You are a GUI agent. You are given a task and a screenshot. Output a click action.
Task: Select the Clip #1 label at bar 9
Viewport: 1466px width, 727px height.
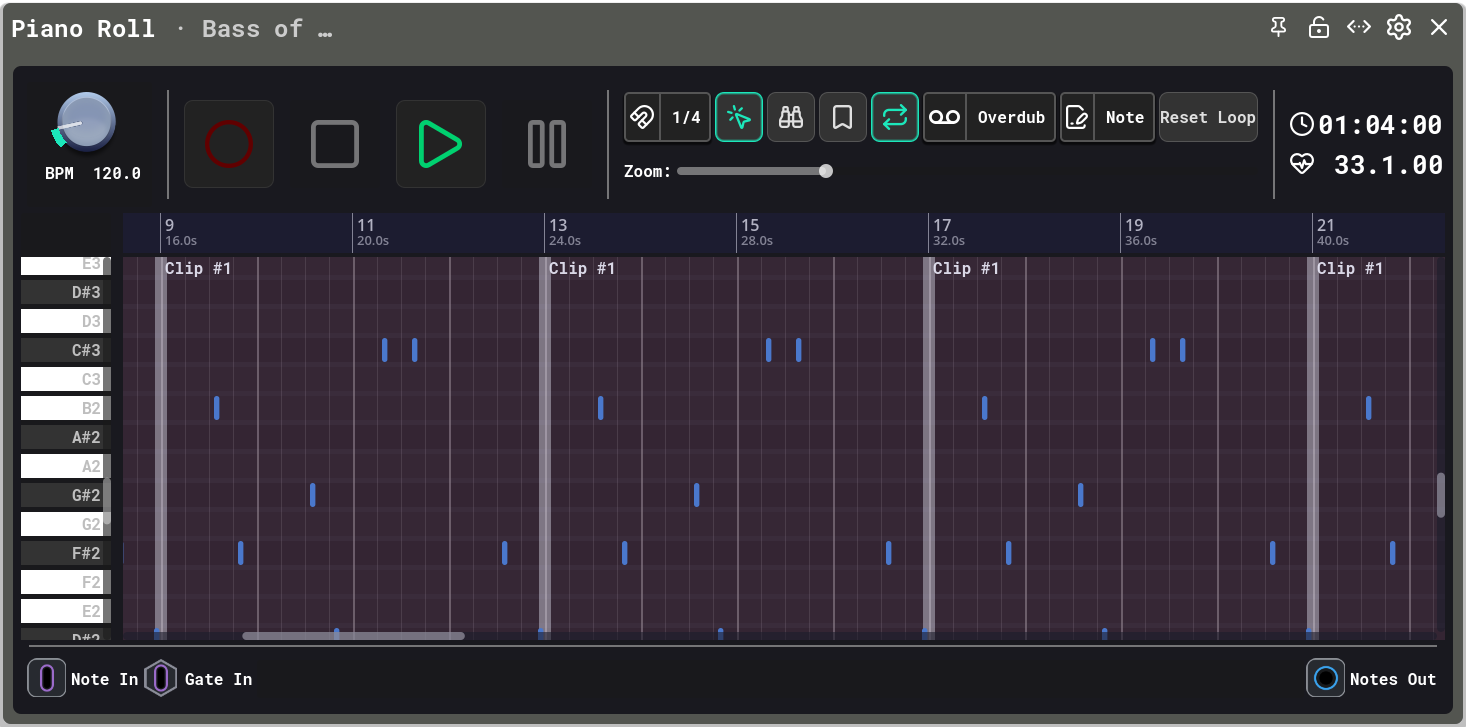coord(198,268)
